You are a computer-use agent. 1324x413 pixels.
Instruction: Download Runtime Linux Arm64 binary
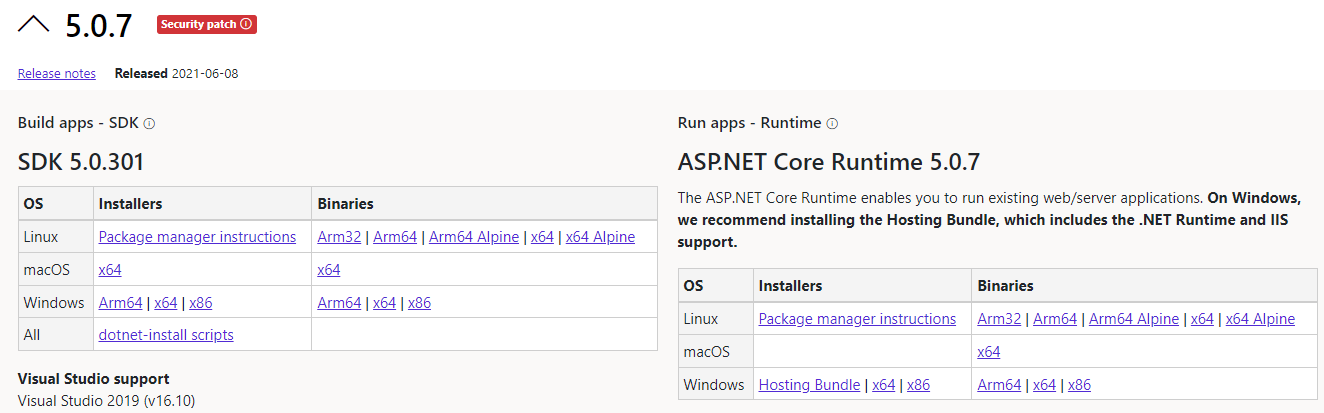(1055, 319)
